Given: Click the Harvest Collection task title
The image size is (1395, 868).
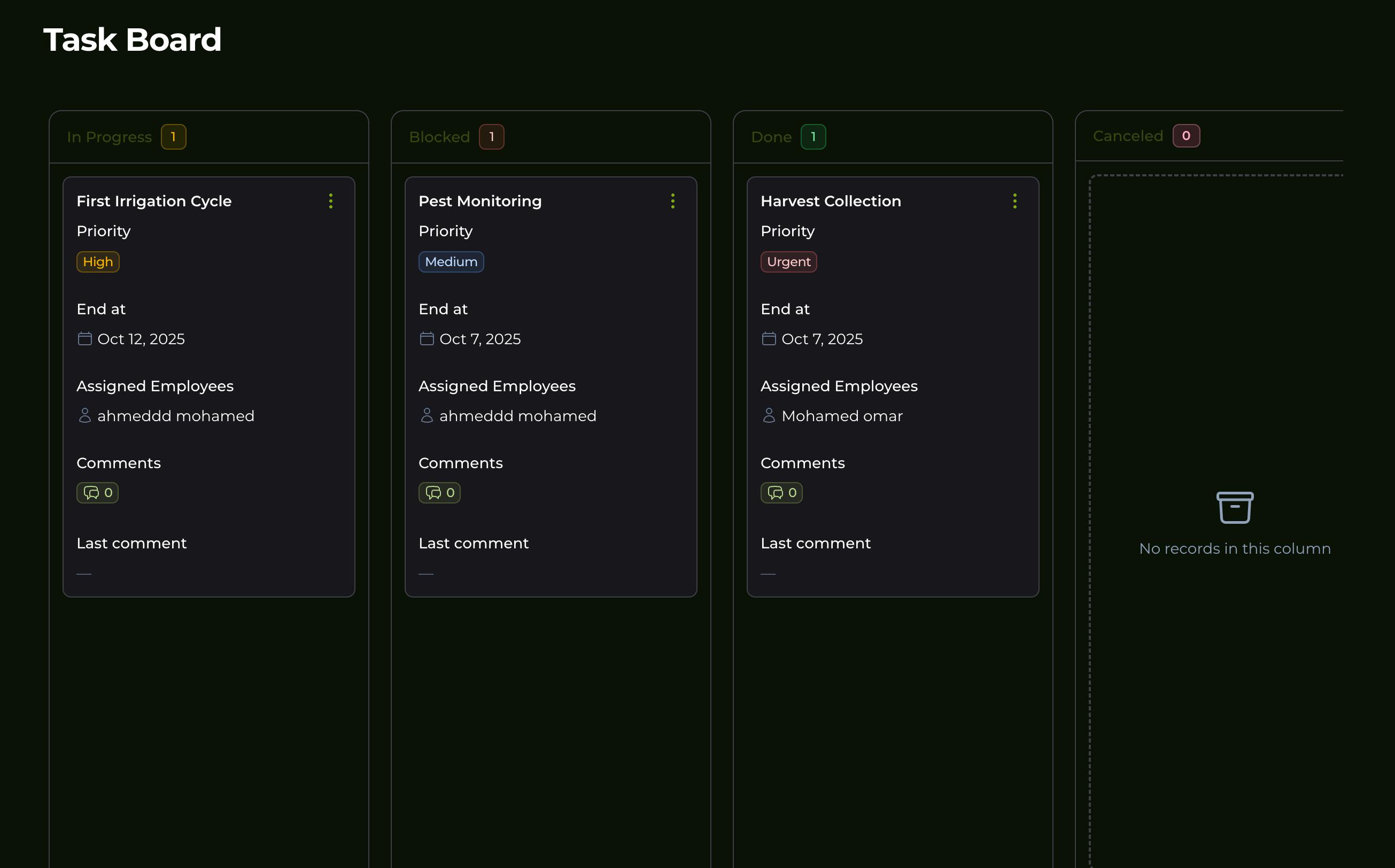Looking at the screenshot, I should pos(831,201).
